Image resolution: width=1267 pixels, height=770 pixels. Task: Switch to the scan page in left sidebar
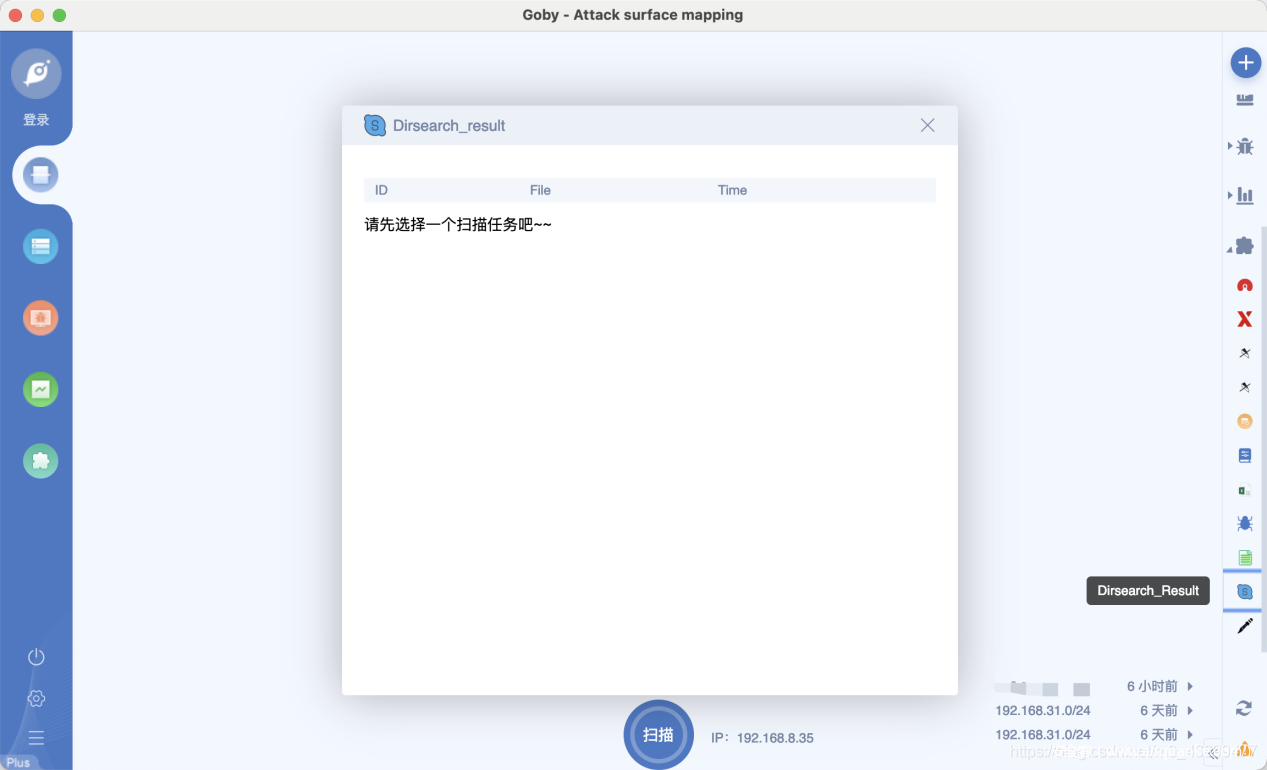(x=41, y=175)
